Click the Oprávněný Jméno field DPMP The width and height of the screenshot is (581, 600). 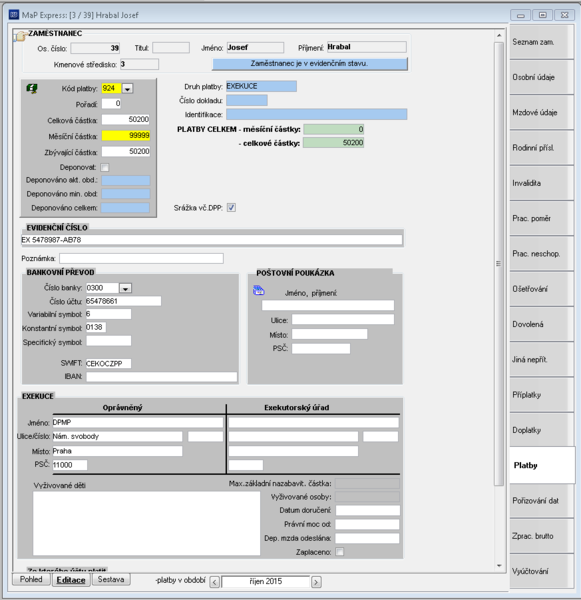138,422
